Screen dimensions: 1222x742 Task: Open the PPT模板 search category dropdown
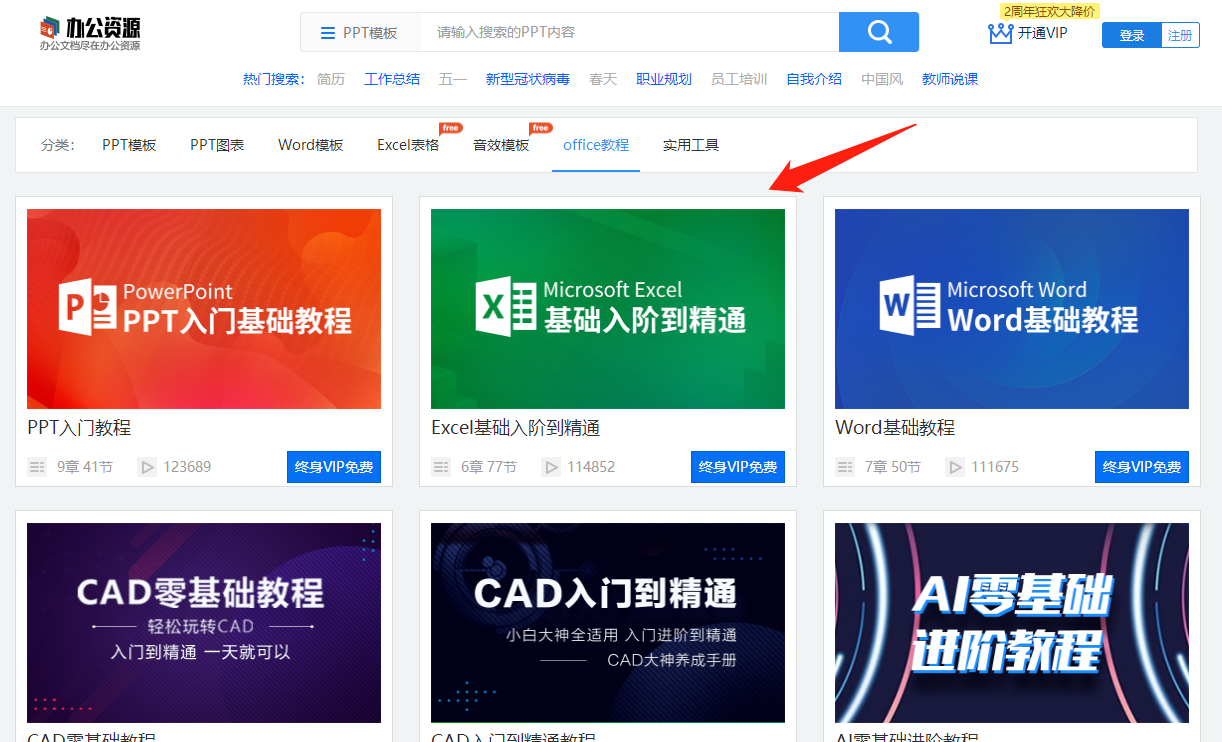pyautogui.click(x=360, y=32)
